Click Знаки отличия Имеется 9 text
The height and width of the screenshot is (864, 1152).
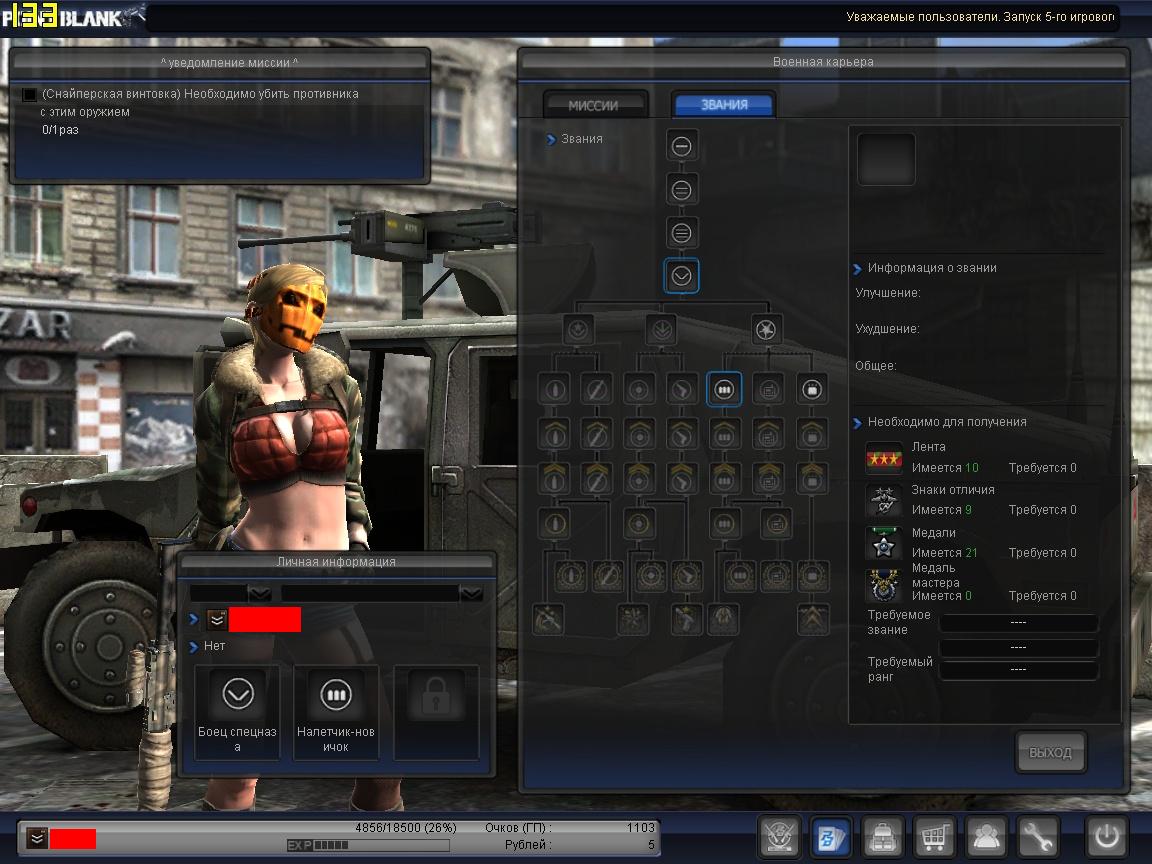coord(942,510)
